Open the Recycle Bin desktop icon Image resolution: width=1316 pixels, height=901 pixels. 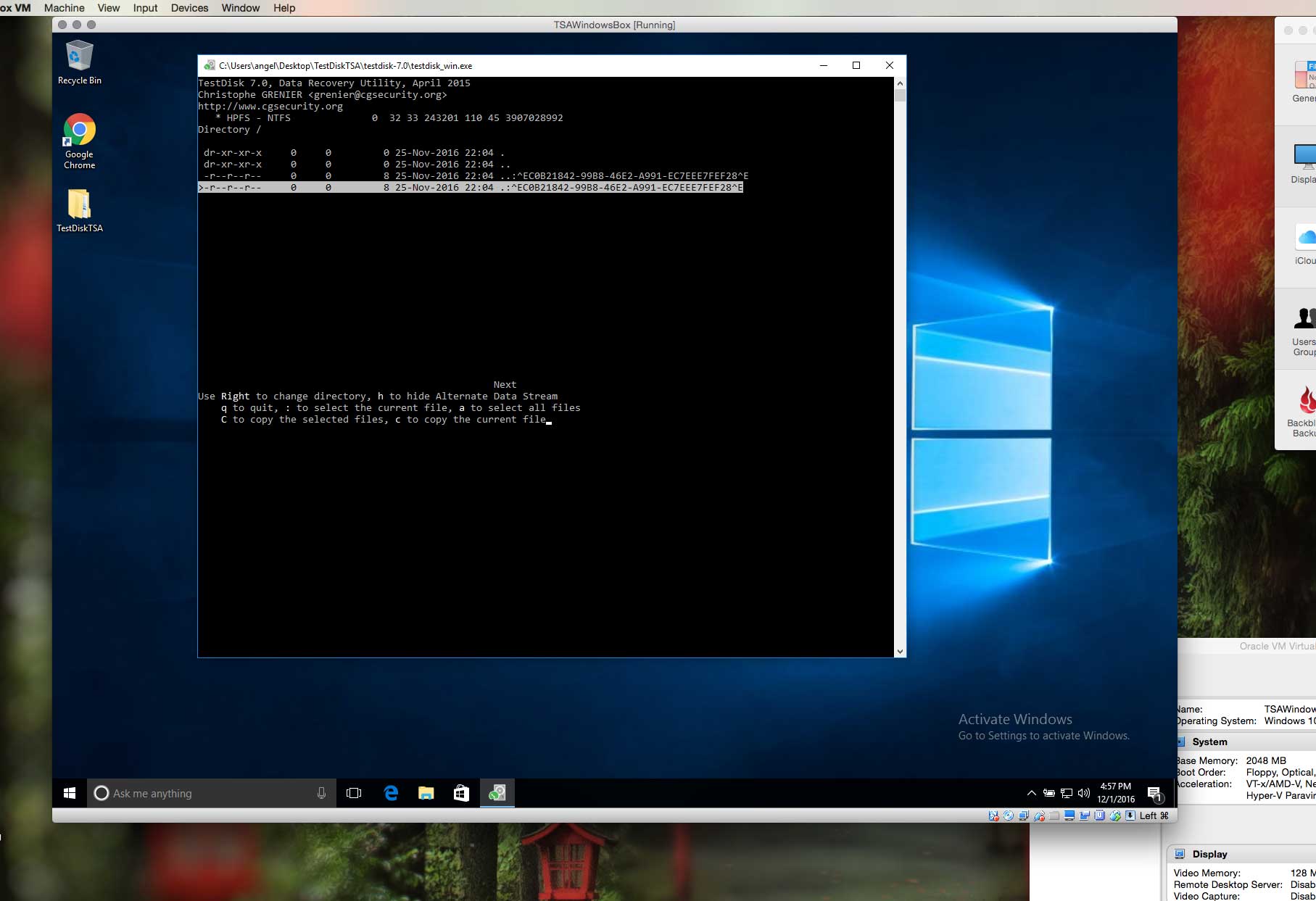point(79,64)
